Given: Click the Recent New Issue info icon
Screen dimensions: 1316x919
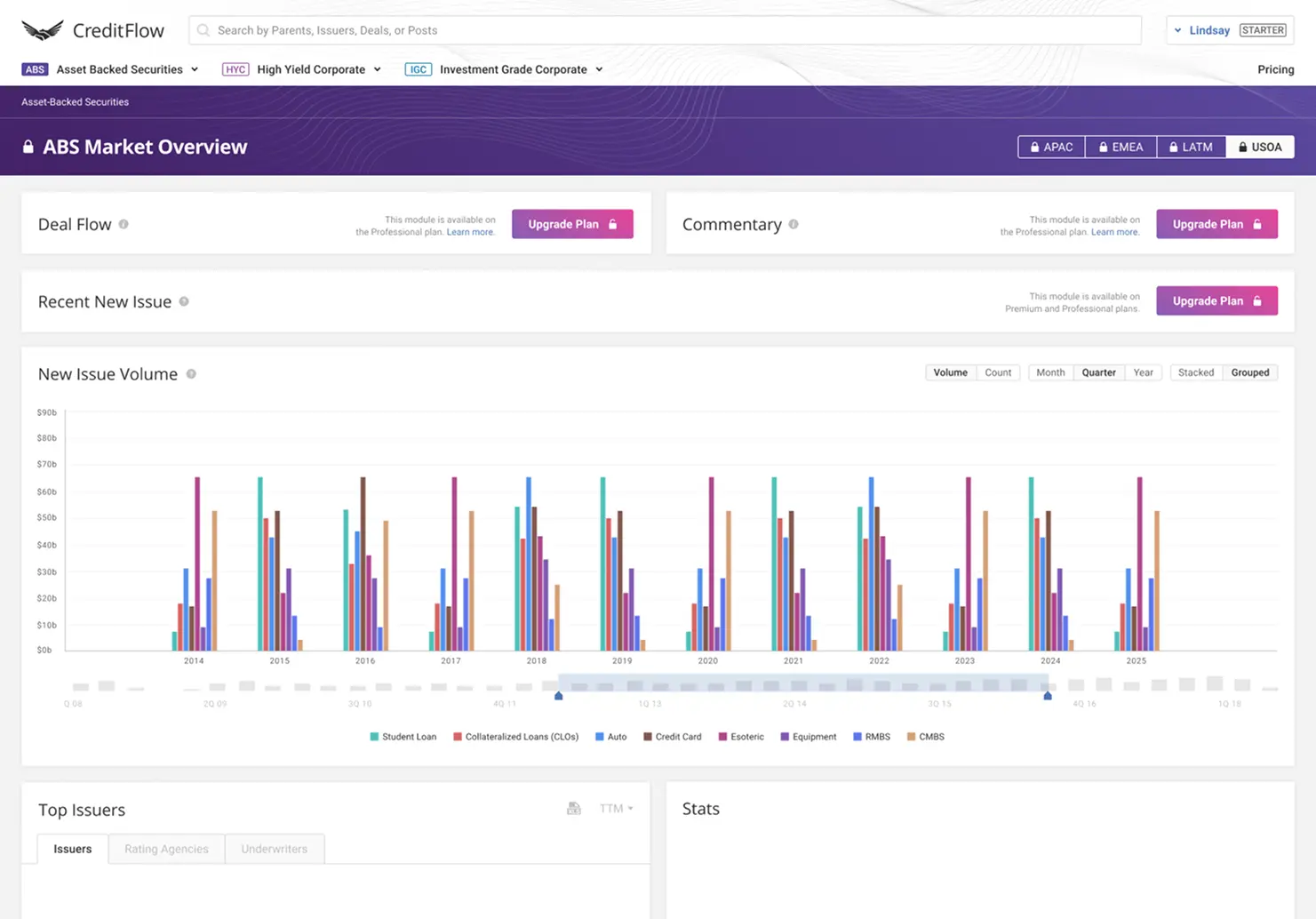Looking at the screenshot, I should (184, 301).
